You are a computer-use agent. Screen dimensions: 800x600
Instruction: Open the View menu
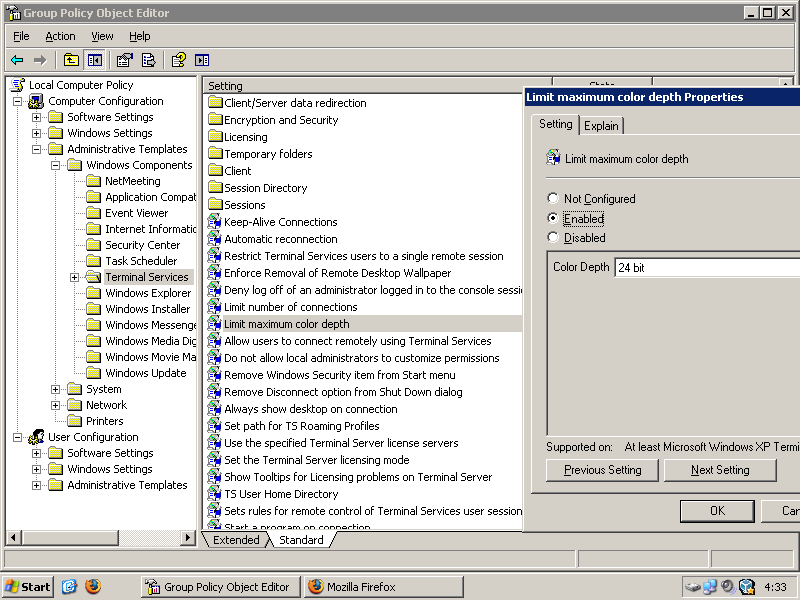(102, 36)
